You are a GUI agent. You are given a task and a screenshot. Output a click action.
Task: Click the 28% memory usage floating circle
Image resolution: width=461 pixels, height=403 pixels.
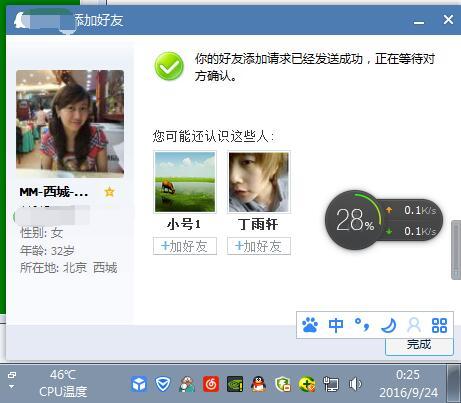coord(354,220)
